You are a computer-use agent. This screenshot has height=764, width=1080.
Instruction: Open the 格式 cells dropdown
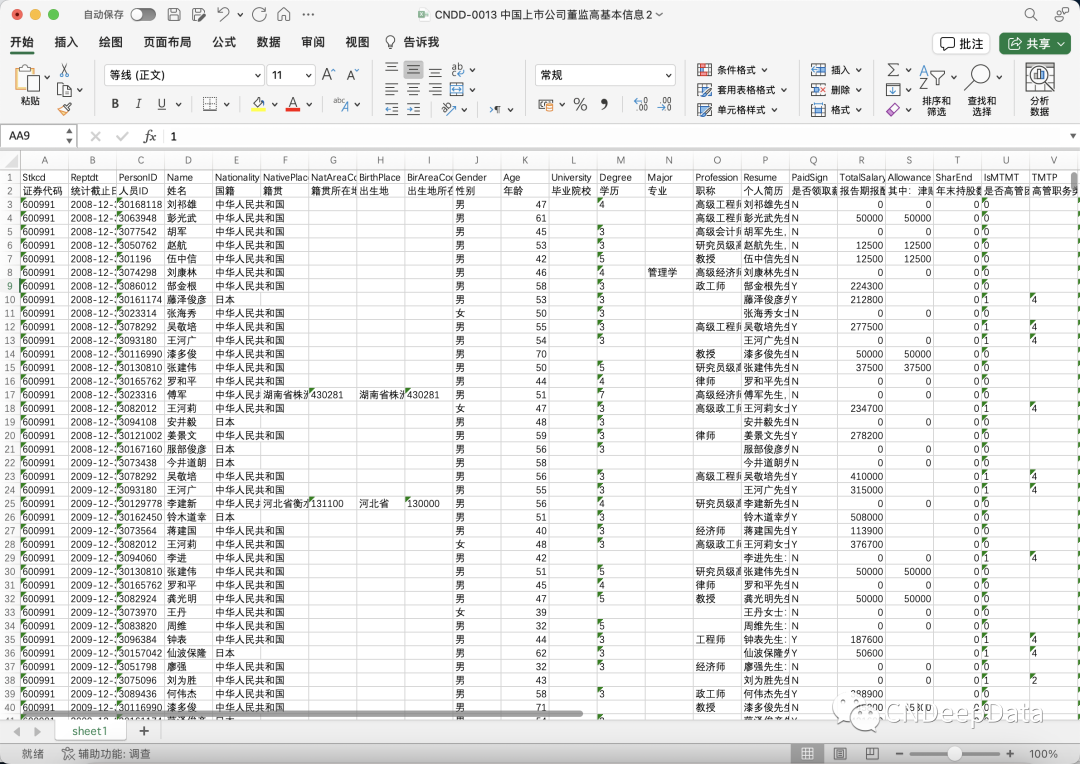click(x=835, y=110)
